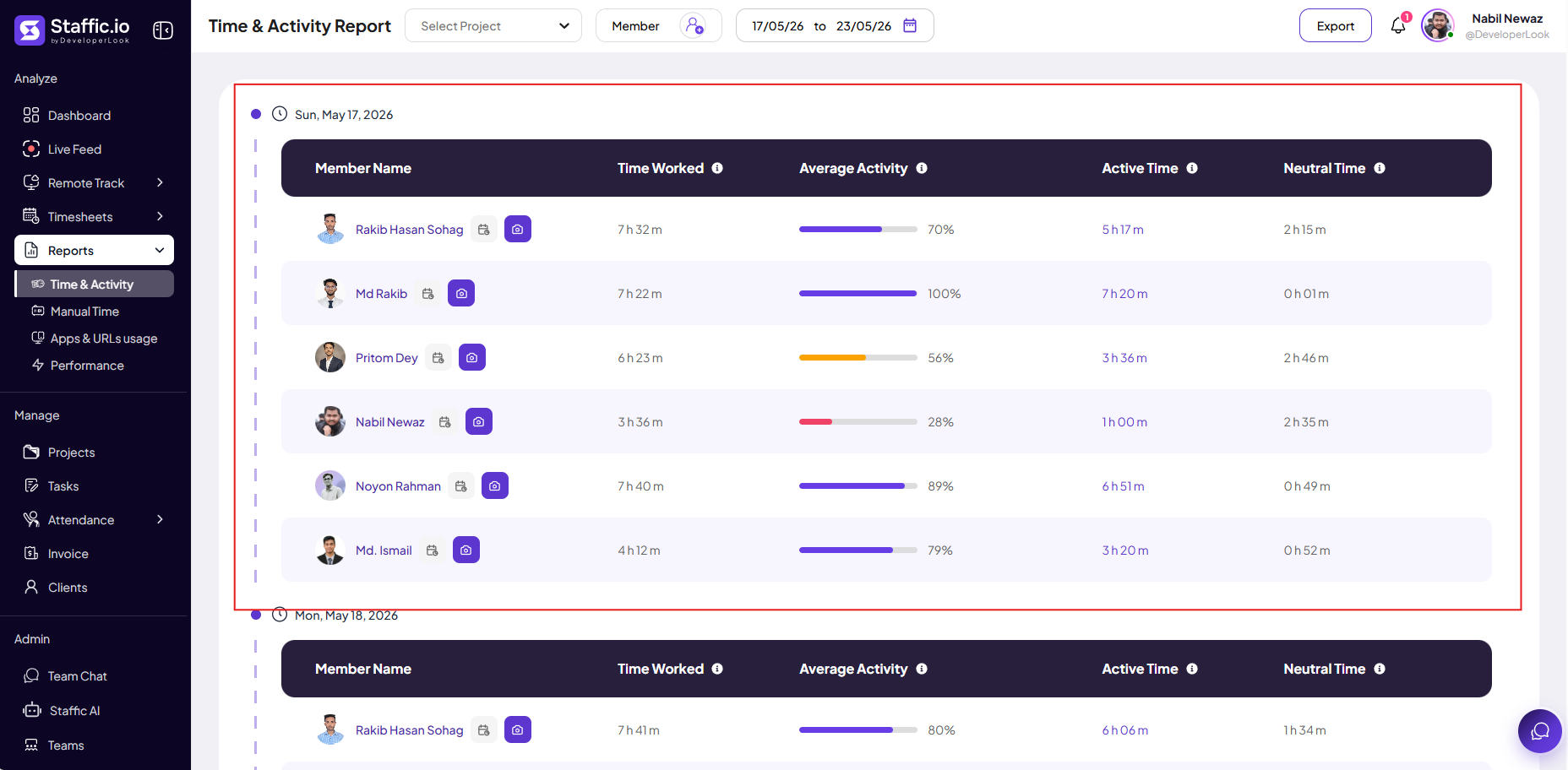The height and width of the screenshot is (770, 1568).
Task: Open Rakib Hasan Sohag's screenshots on May 17
Action: point(518,229)
